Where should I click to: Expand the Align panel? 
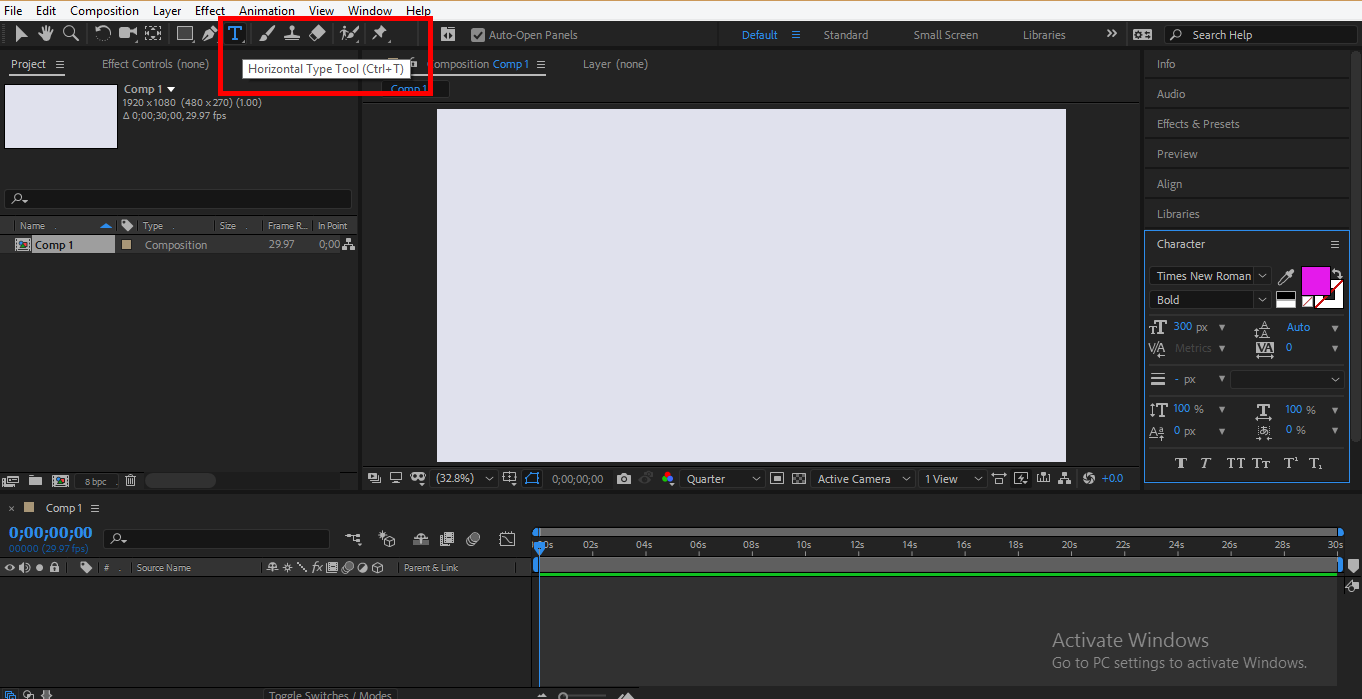coord(1169,183)
